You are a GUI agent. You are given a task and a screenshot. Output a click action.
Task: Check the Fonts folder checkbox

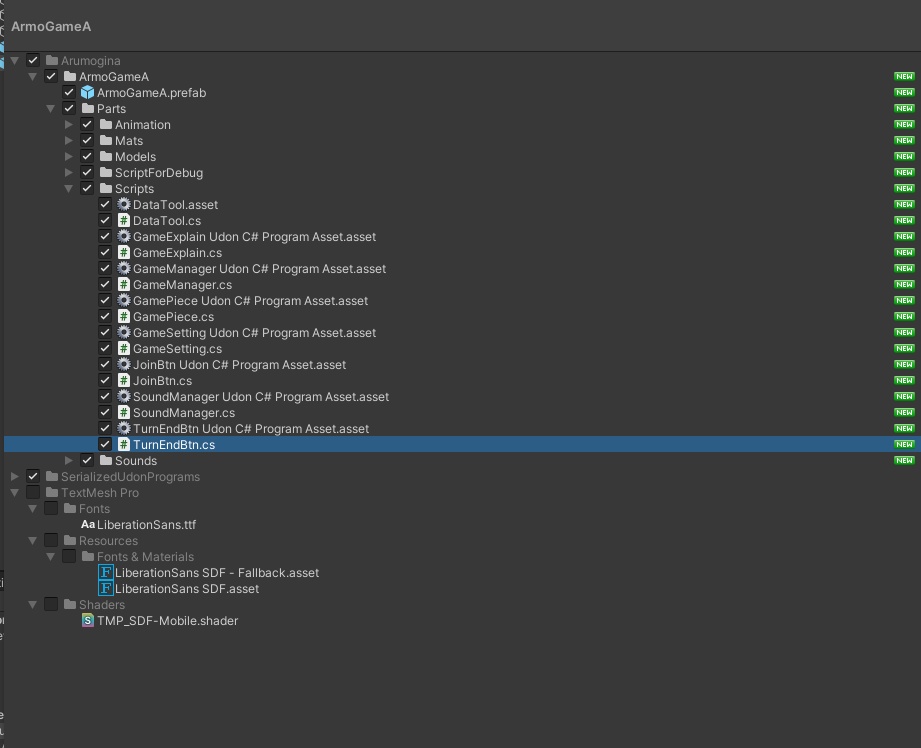(x=51, y=508)
